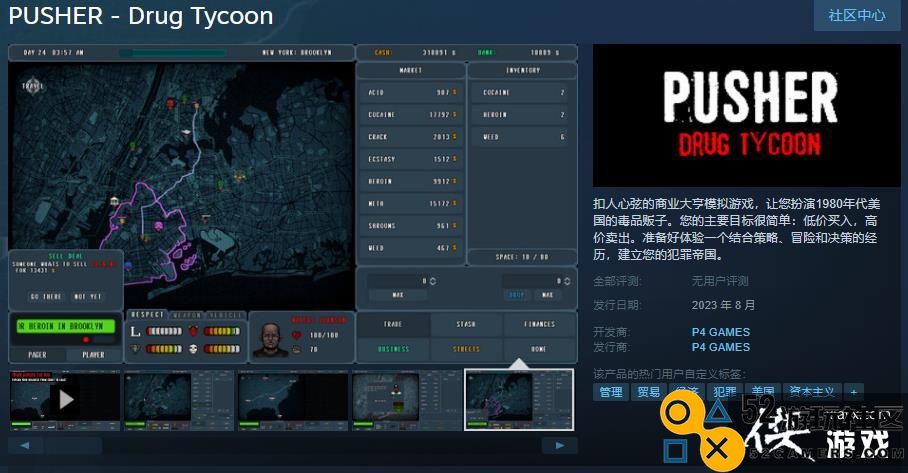The width and height of the screenshot is (908, 473).
Task: Select the fourth thumbnail with character dialog
Action: (407, 400)
